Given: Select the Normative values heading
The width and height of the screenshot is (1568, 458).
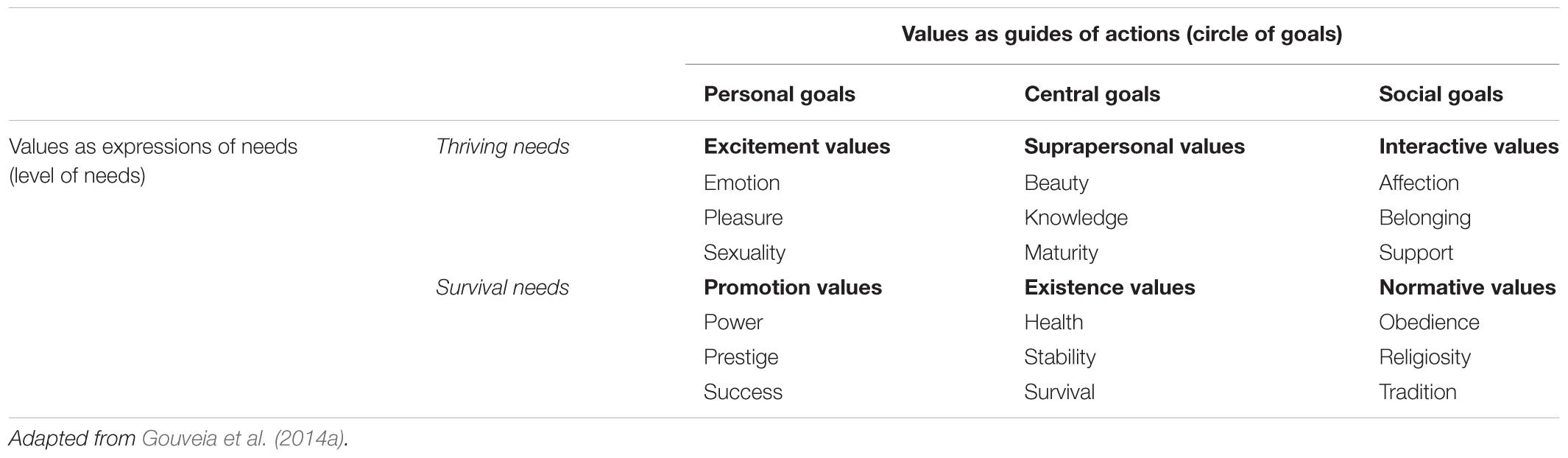Looking at the screenshot, I should click(x=1467, y=287).
